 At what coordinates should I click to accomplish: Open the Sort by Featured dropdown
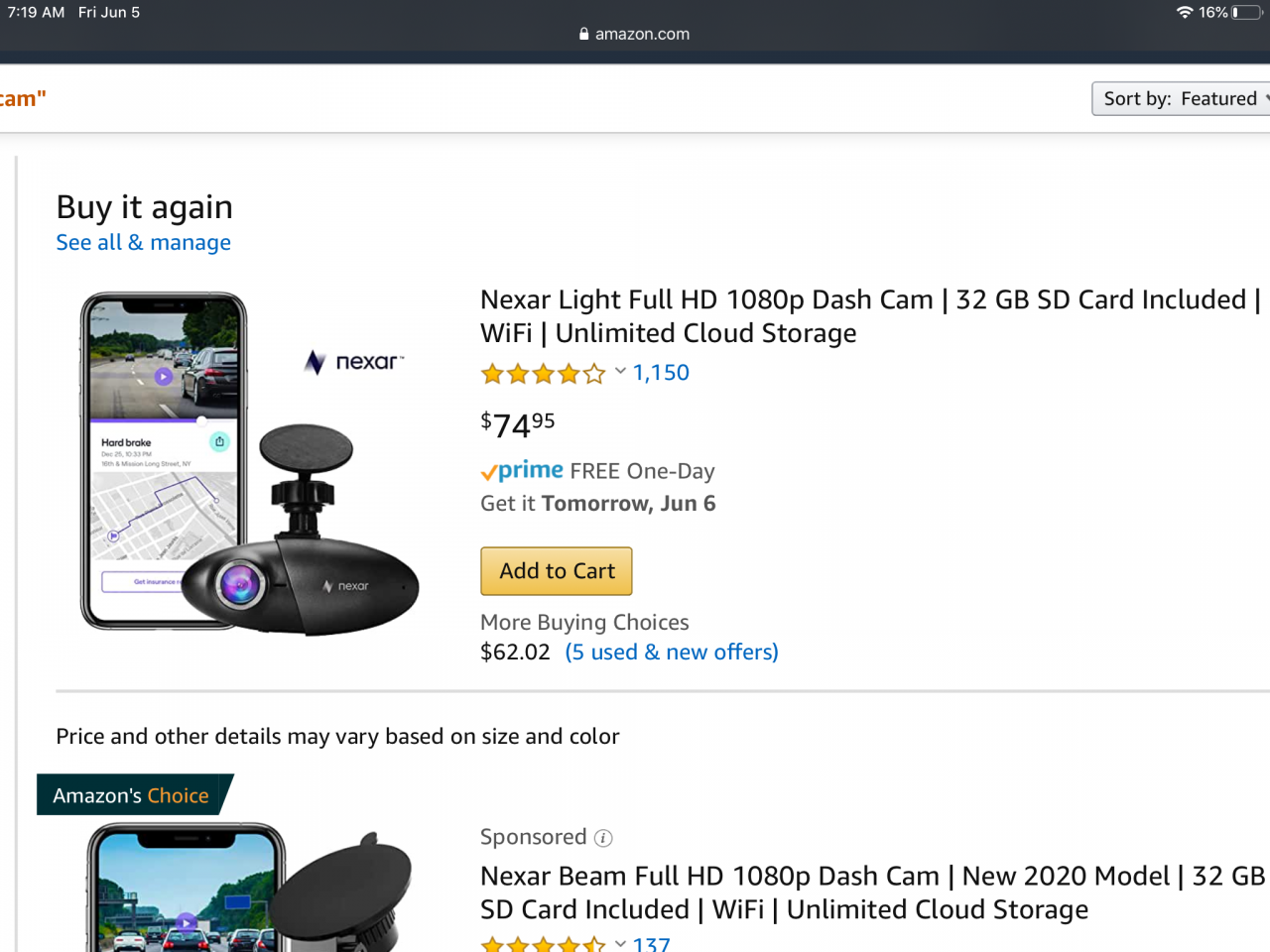(1181, 99)
